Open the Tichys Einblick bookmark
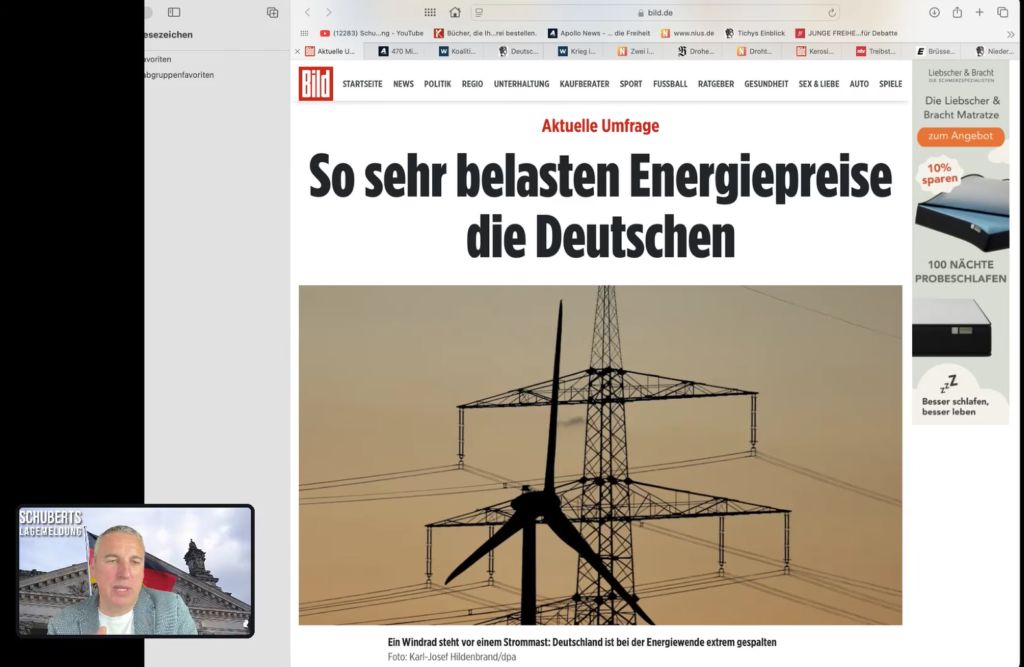1024x667 pixels. 754,33
